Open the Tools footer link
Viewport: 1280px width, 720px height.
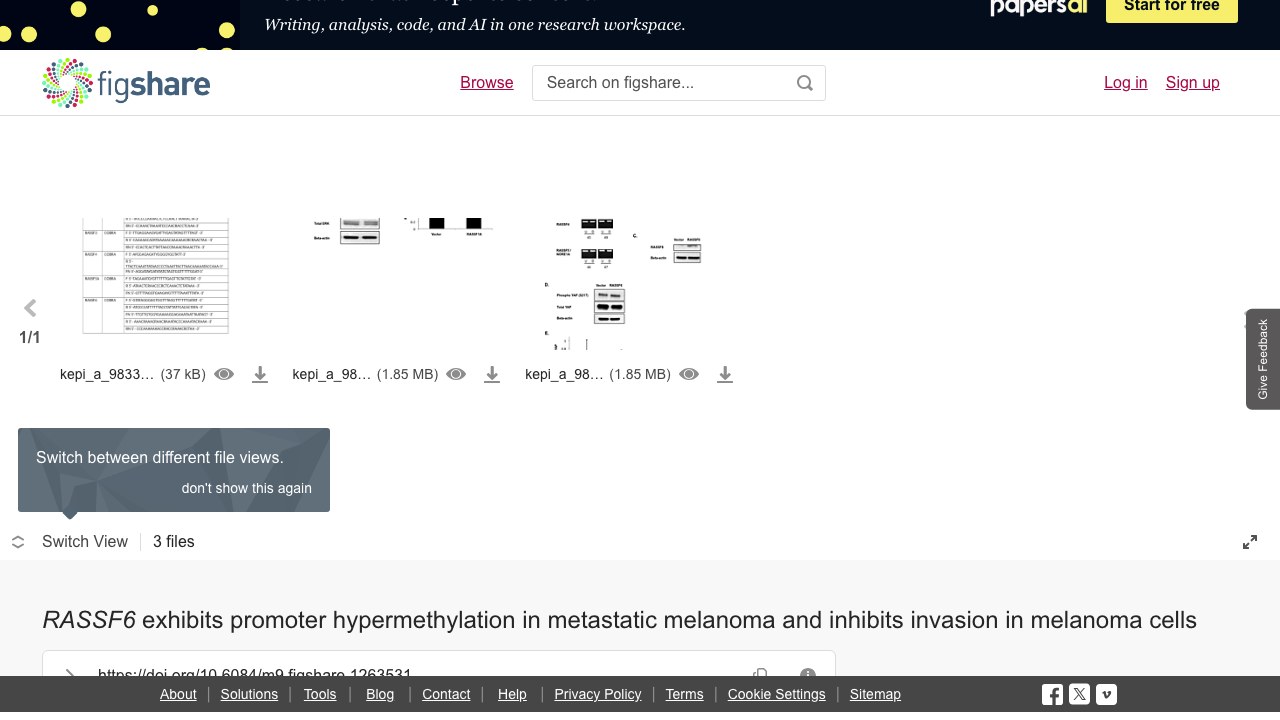click(320, 694)
